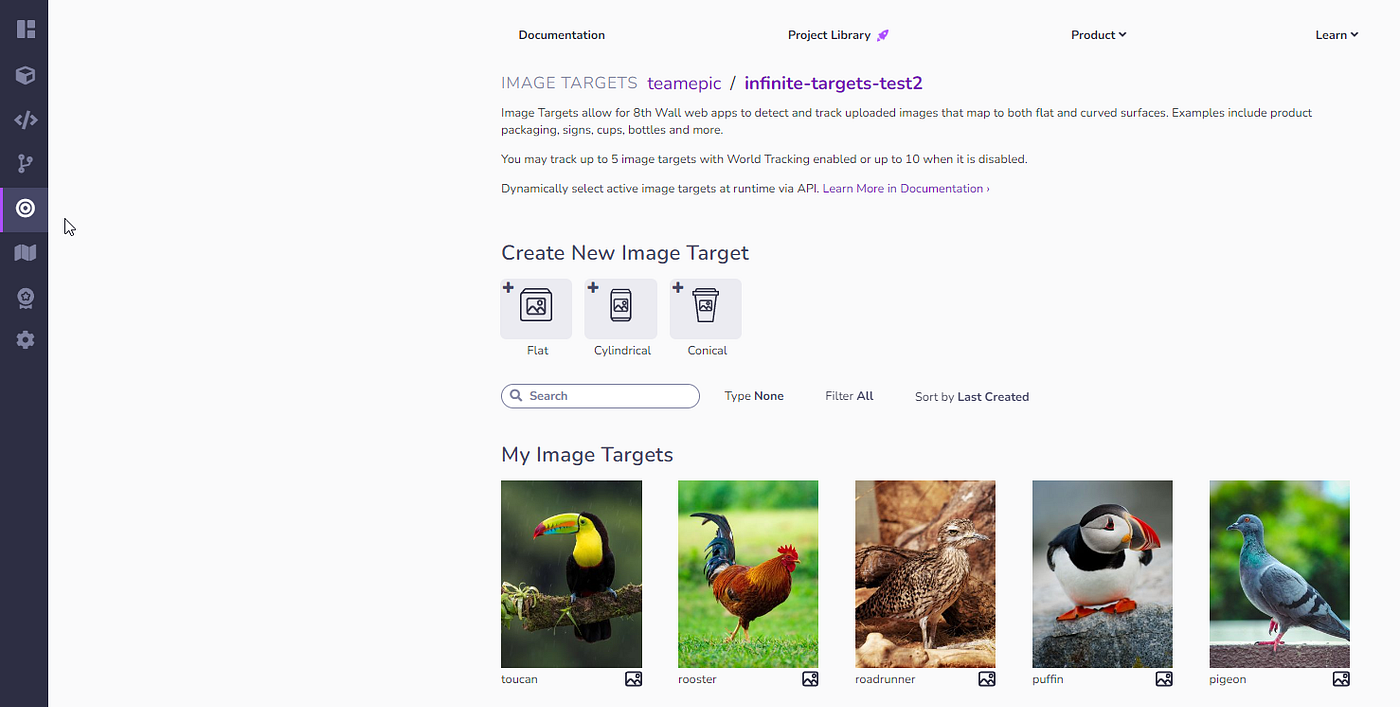1400x707 pixels.
Task: Open the roadrunner image target thumbnail
Action: pyautogui.click(x=925, y=574)
